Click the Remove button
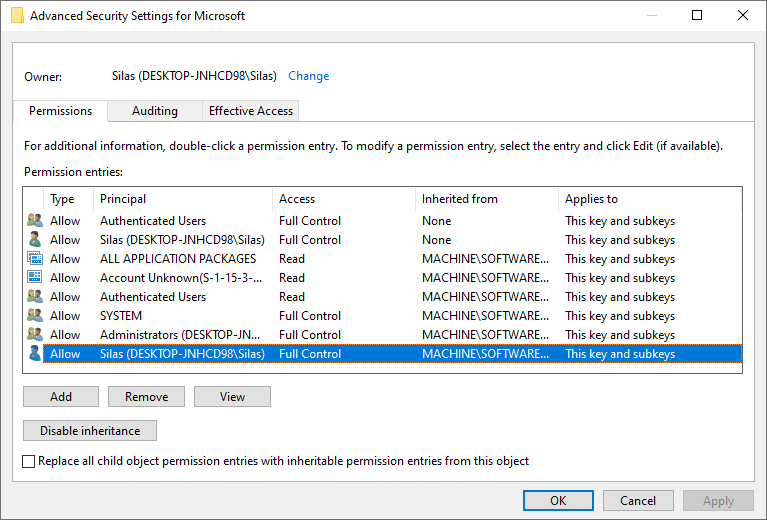Image resolution: width=767 pixels, height=520 pixels. (x=146, y=397)
